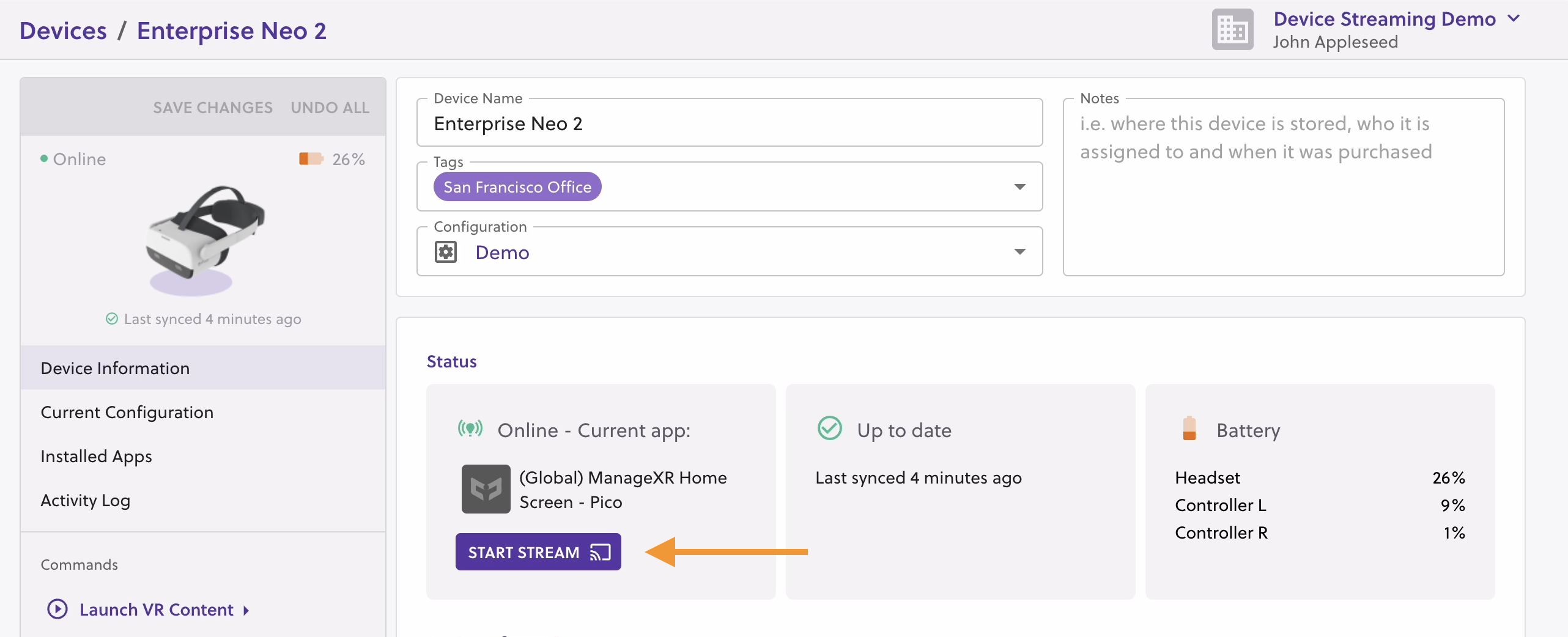
Task: Click the Launch VR Content play icon
Action: [x=57, y=609]
